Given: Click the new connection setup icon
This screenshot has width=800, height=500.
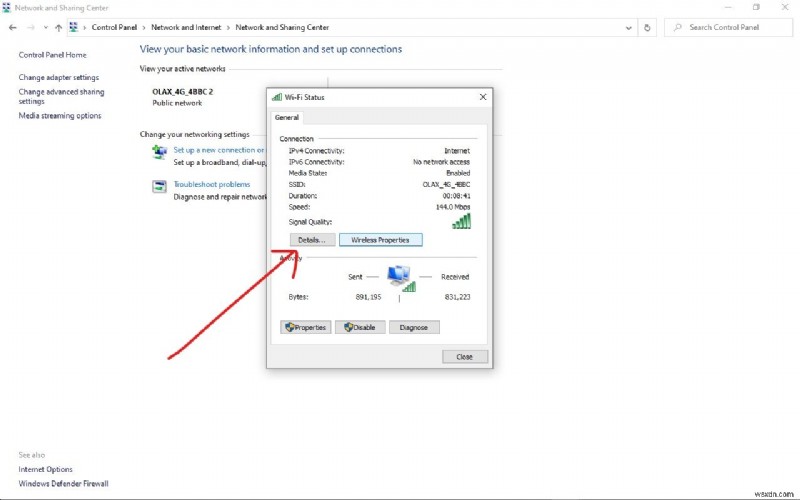Looking at the screenshot, I should [159, 152].
